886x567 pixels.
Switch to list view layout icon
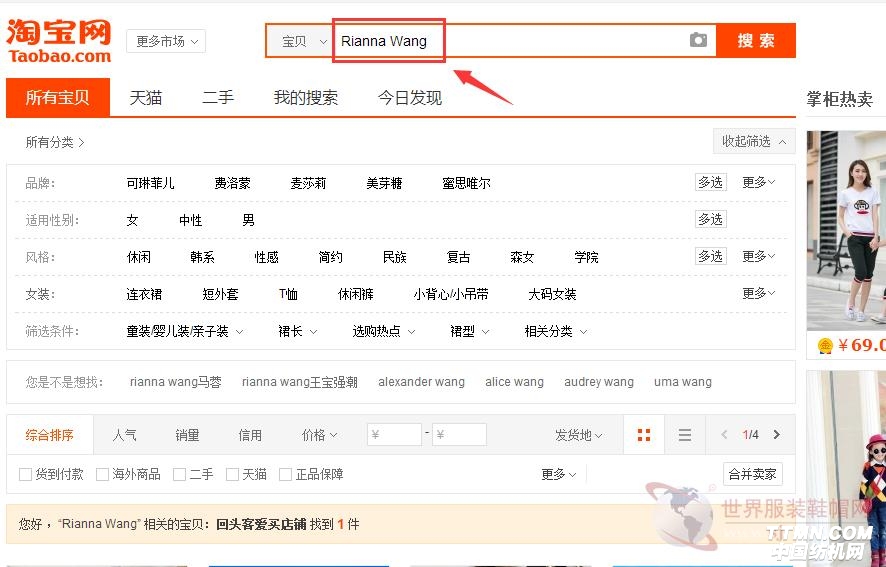click(x=685, y=435)
